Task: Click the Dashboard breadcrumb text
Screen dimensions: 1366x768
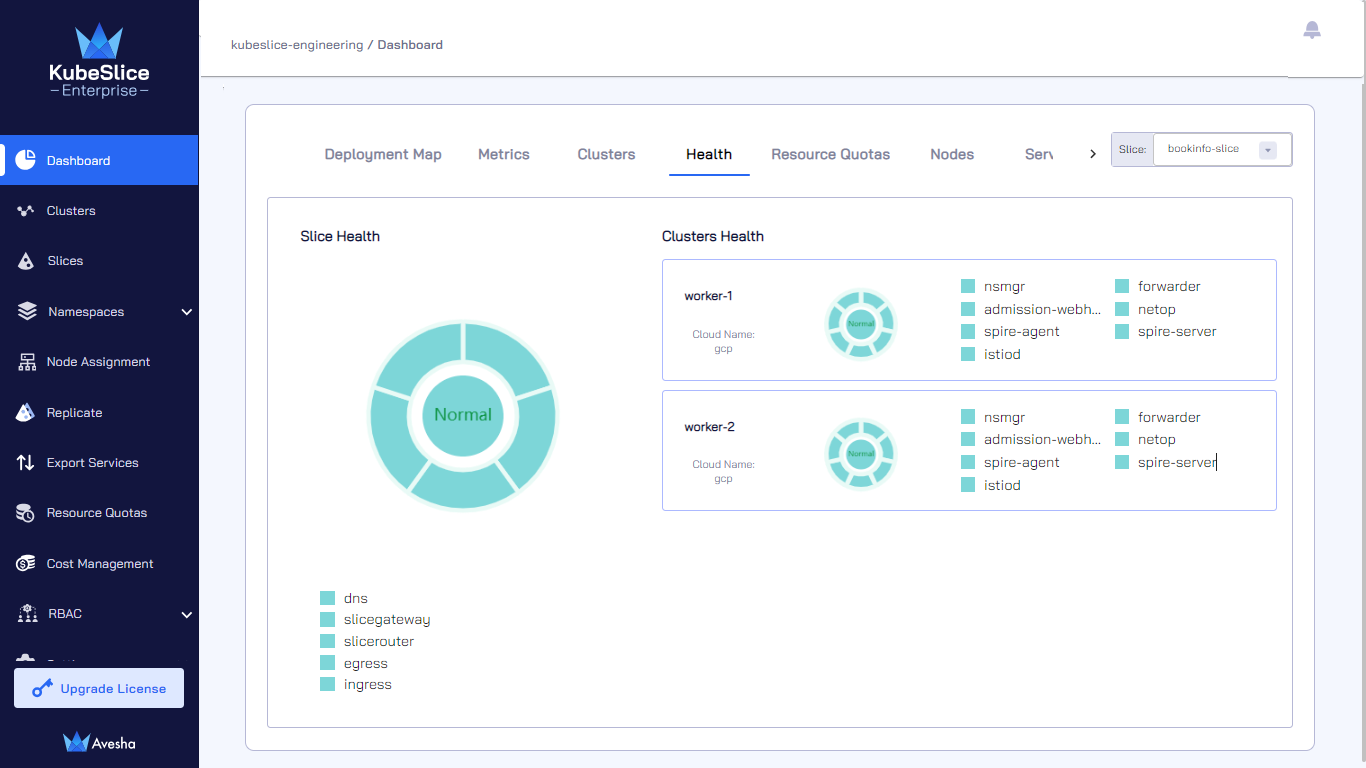Action: 410,45
